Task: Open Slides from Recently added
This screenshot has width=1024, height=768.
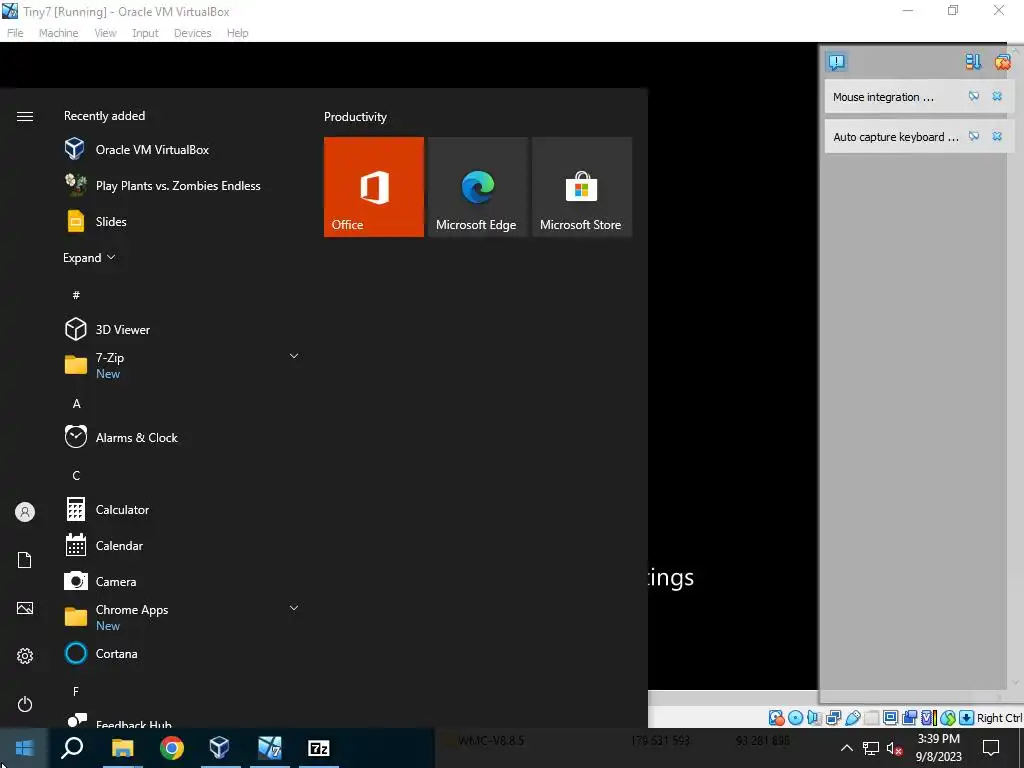Action: (x=181, y=221)
